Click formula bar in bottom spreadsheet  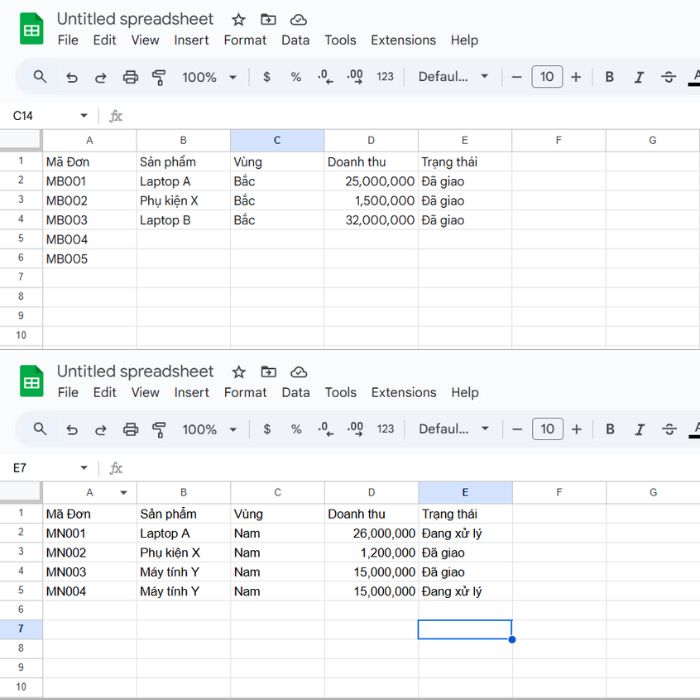[411, 468]
